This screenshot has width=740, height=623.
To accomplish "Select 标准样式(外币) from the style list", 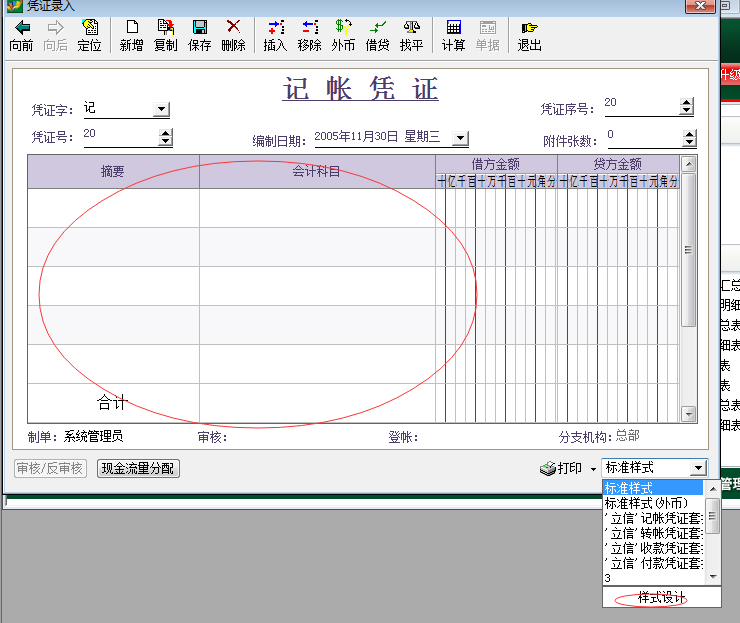I will pyautogui.click(x=653, y=503).
